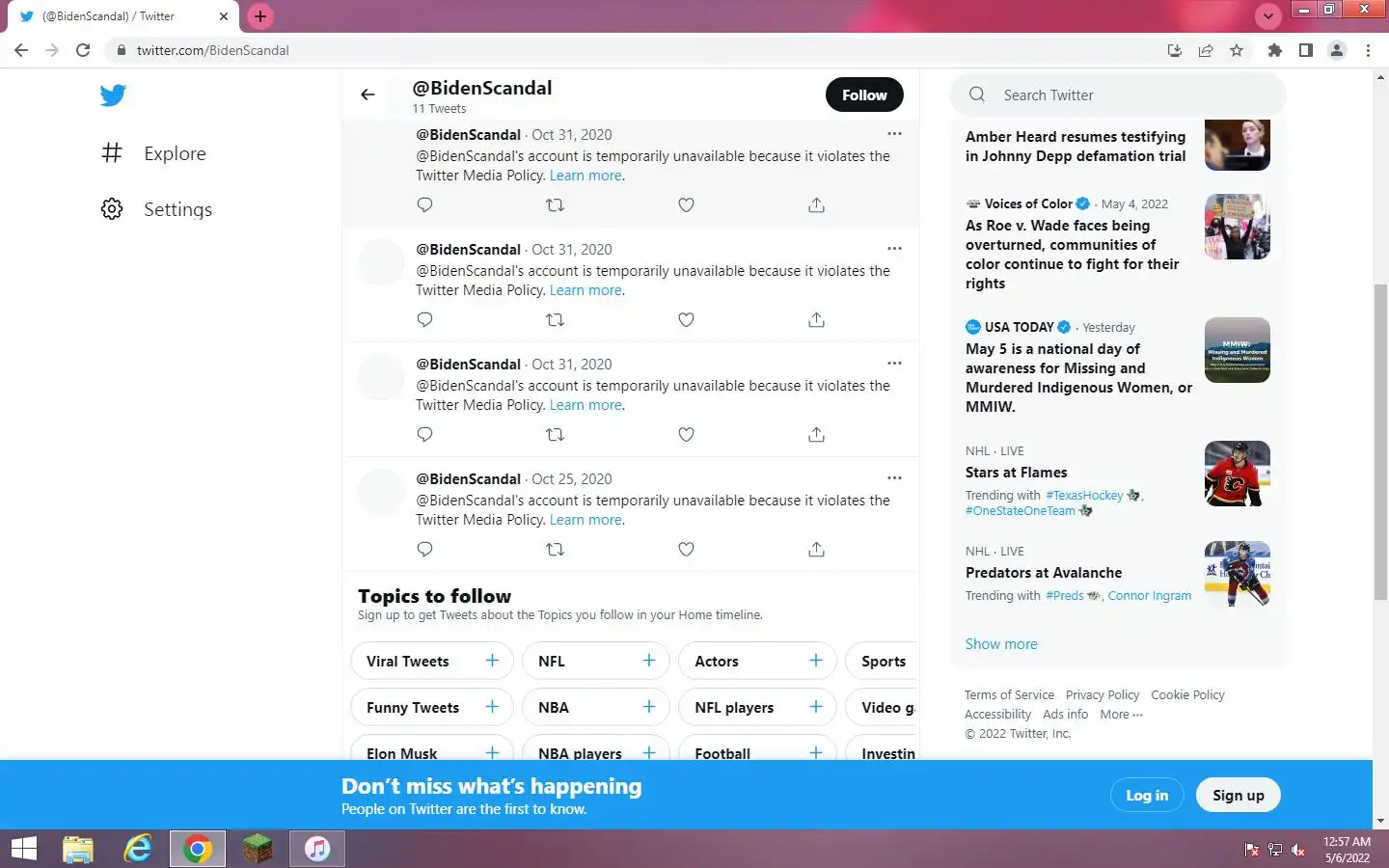Open the Voices of Color Roe v. Wade story
The width and height of the screenshot is (1389, 868).
[1073, 255]
